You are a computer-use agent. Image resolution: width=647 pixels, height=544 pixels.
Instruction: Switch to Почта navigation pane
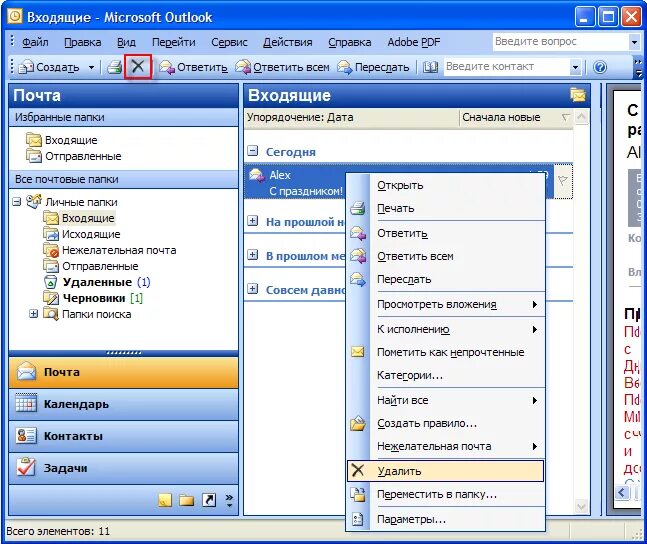pyautogui.click(x=123, y=372)
